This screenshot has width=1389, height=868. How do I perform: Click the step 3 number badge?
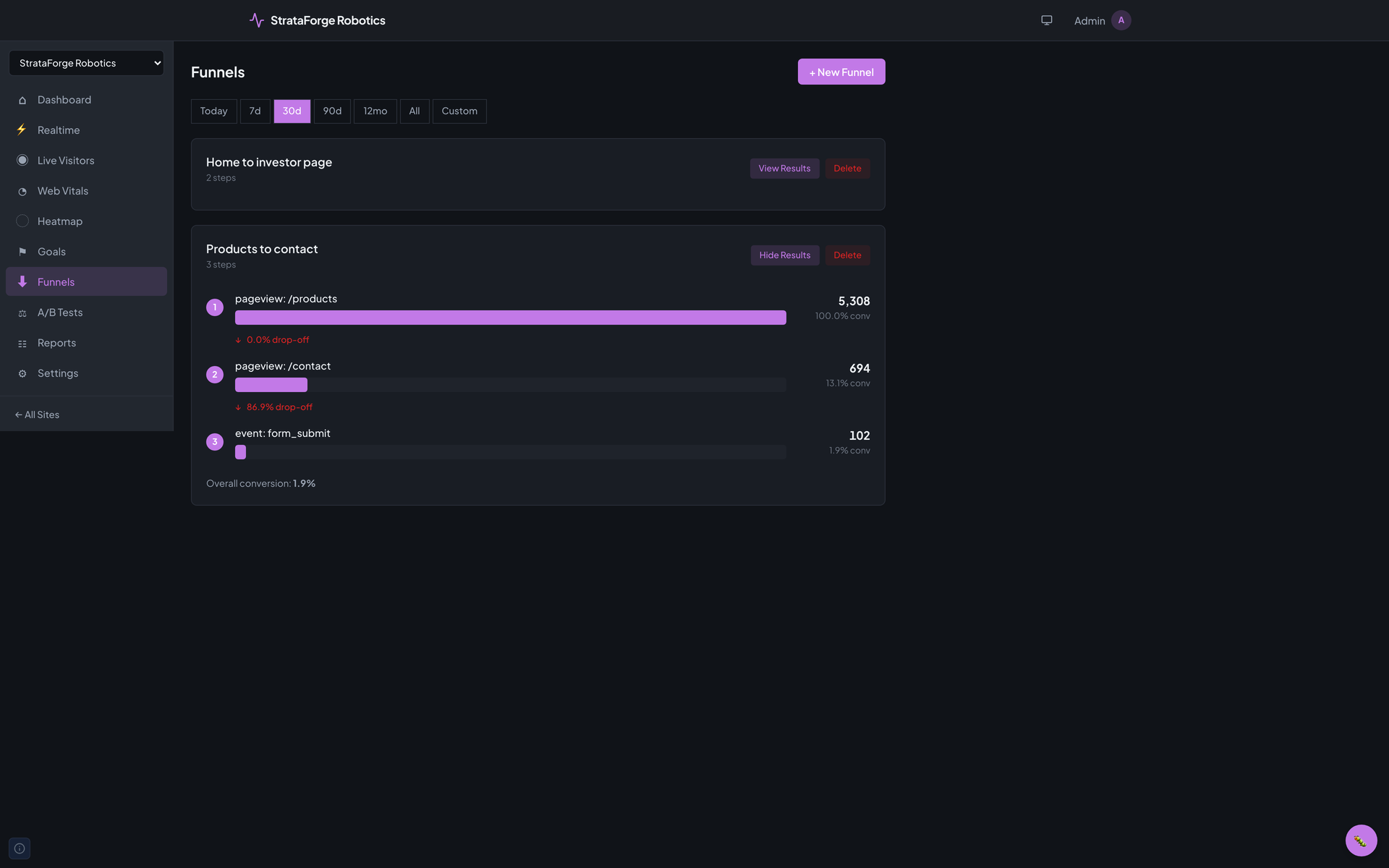(215, 442)
